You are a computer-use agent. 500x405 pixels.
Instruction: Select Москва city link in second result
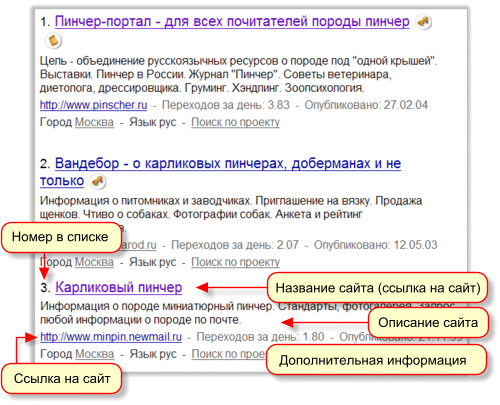click(94, 262)
